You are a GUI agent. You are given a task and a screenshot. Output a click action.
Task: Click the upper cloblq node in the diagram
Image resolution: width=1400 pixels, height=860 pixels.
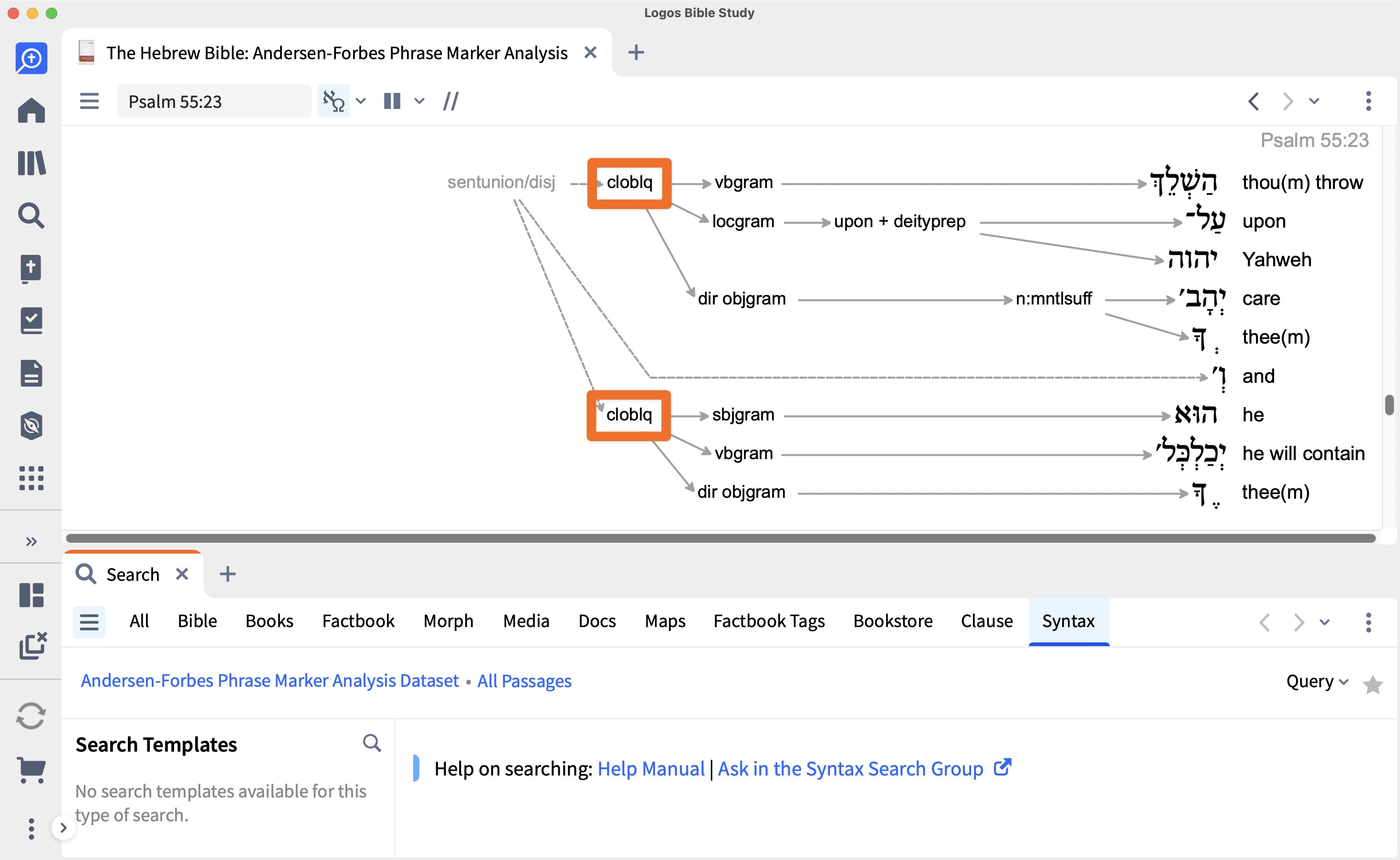629,183
